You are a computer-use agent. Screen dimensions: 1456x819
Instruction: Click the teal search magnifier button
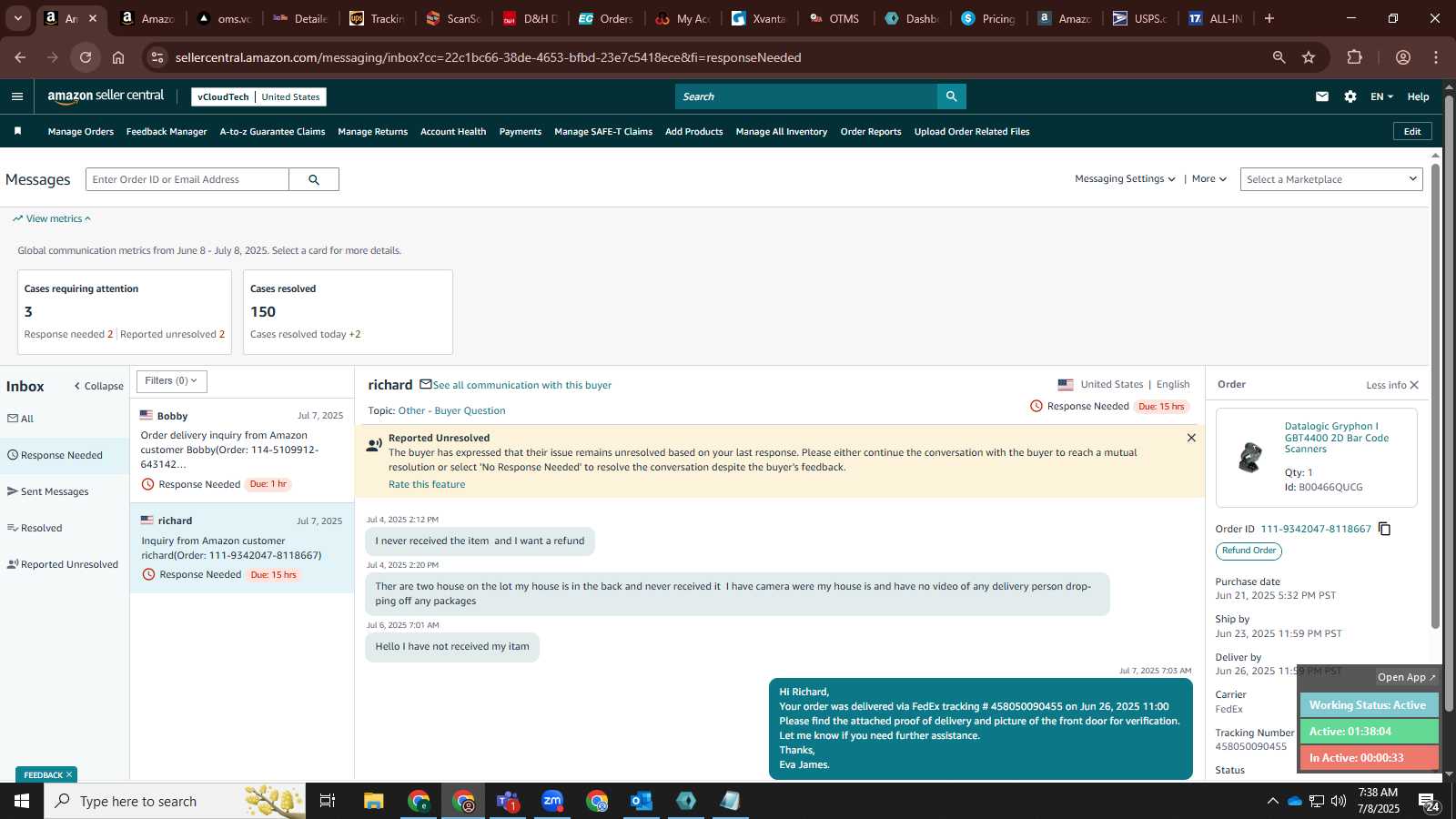point(951,96)
